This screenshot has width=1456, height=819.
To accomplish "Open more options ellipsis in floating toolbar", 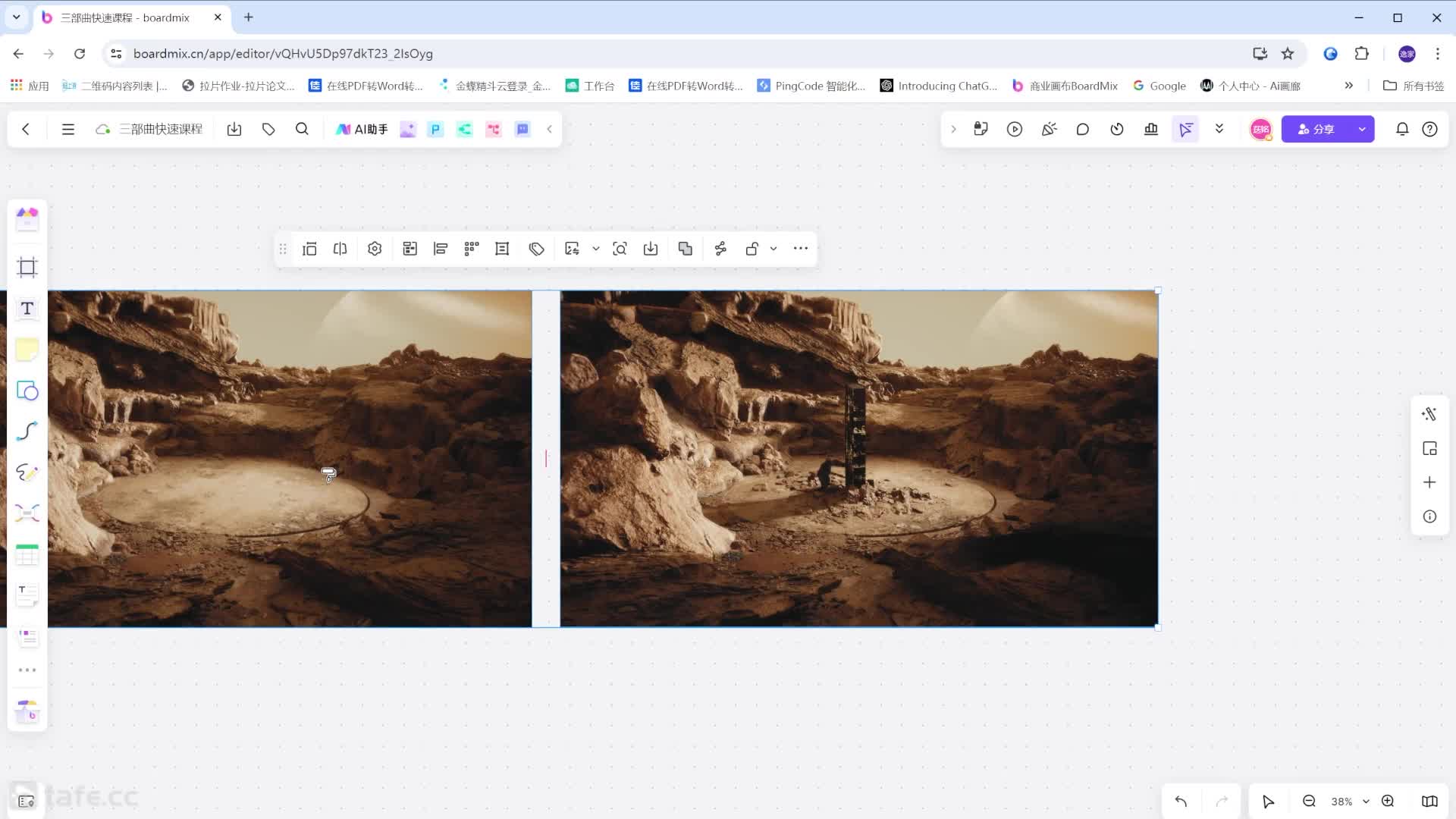I will tap(801, 249).
